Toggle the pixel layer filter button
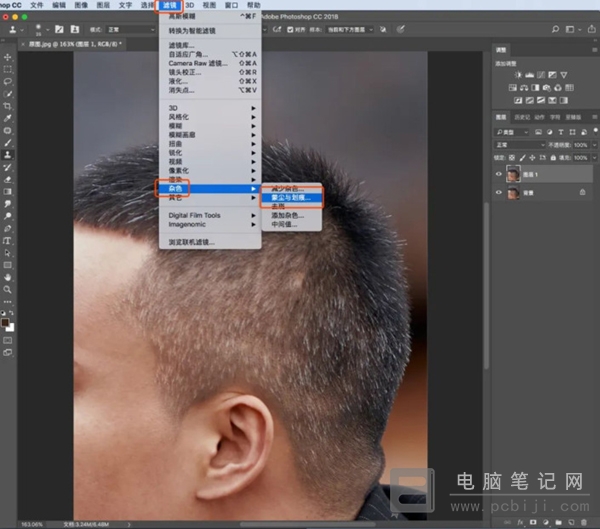Screen dimensions: 600x529 [x=538, y=132]
